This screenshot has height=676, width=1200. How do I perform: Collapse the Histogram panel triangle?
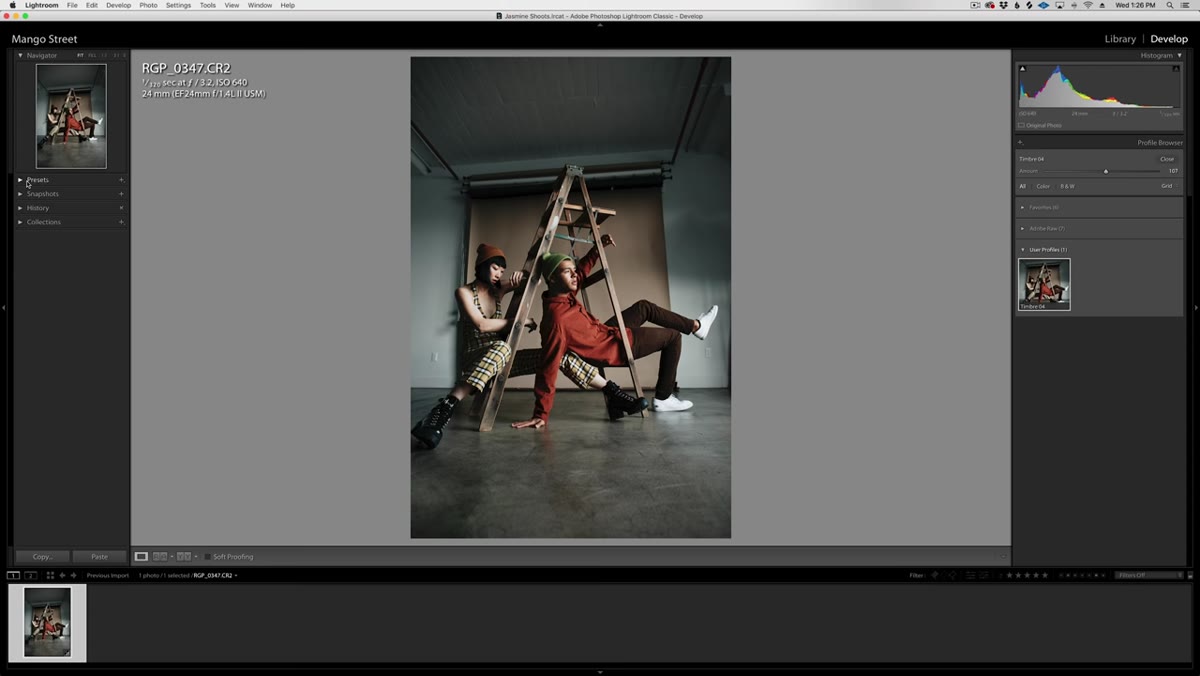(x=1178, y=55)
